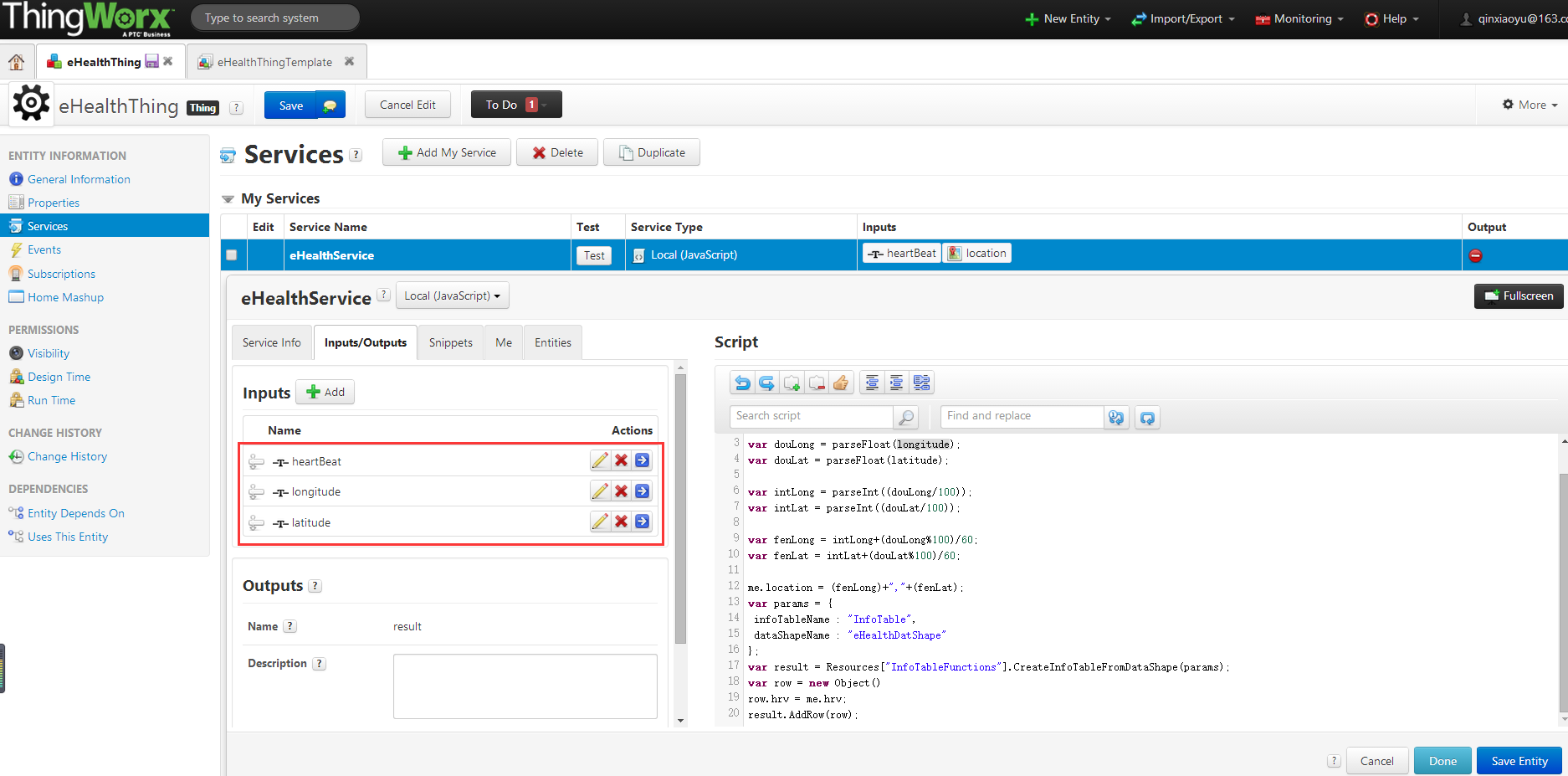Click the add comment icon in script toolbar
The image size is (1568, 776).
[792, 383]
